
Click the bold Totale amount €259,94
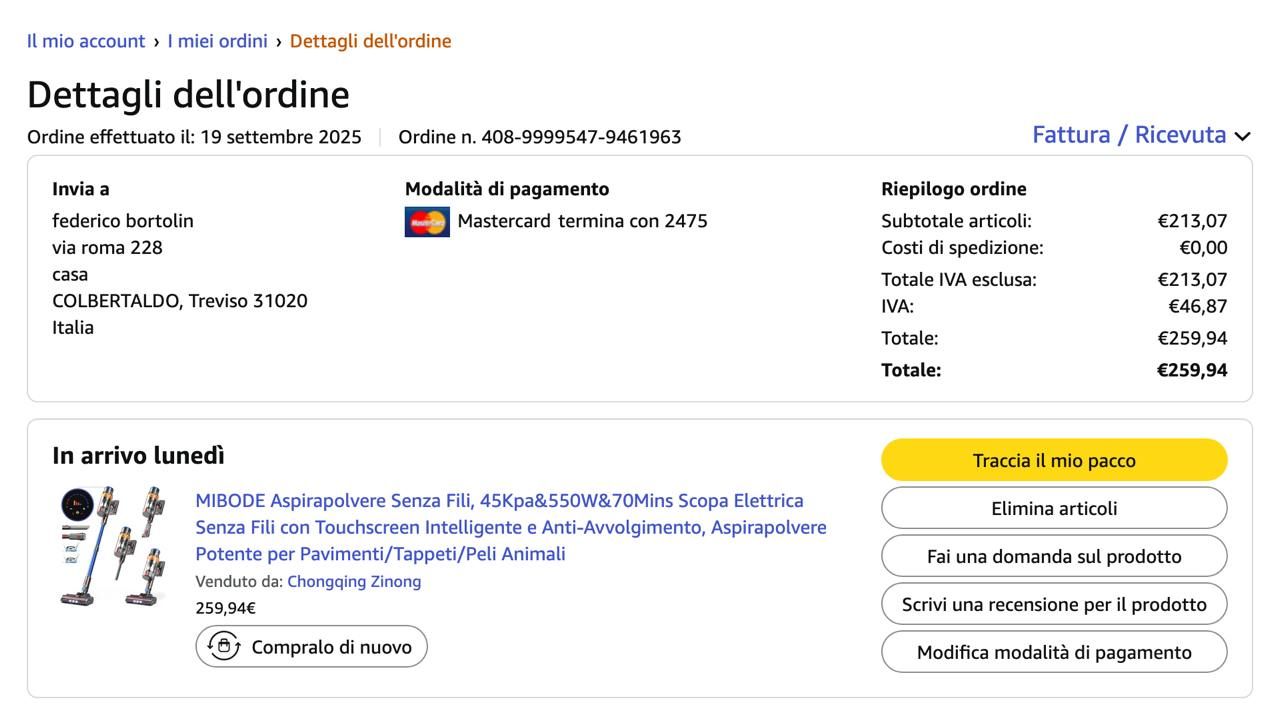pos(1191,370)
